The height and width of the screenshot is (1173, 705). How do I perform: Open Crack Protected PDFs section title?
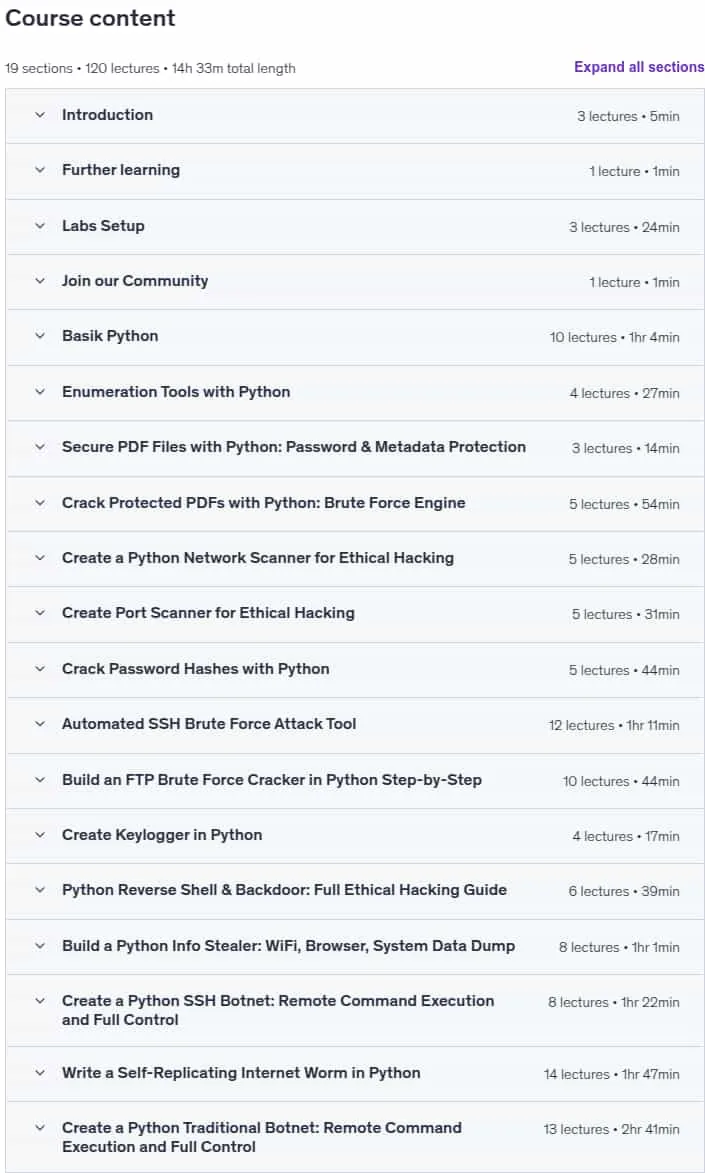[263, 503]
